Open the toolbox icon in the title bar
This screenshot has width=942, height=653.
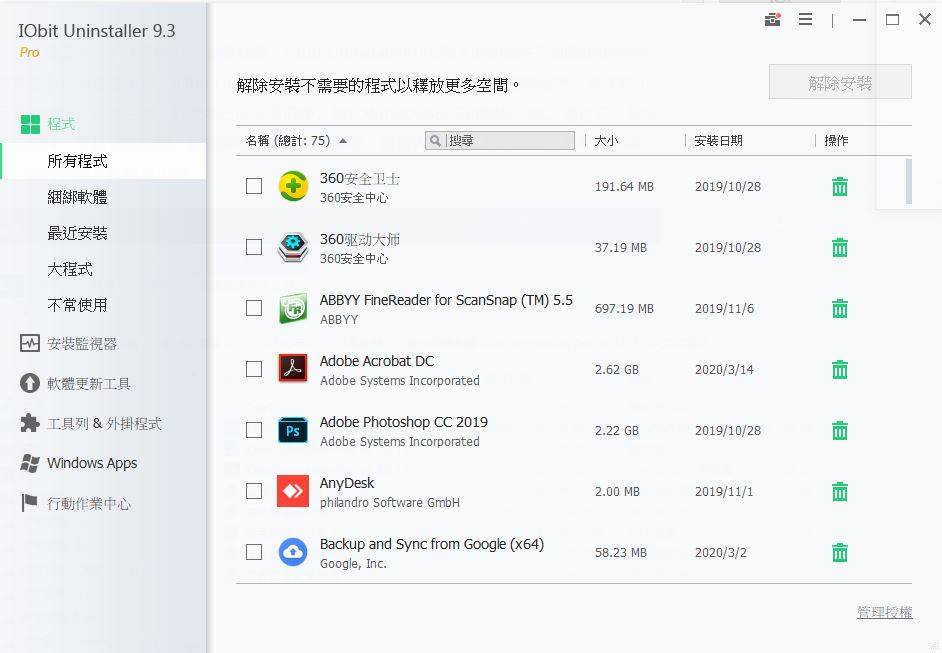point(773,20)
